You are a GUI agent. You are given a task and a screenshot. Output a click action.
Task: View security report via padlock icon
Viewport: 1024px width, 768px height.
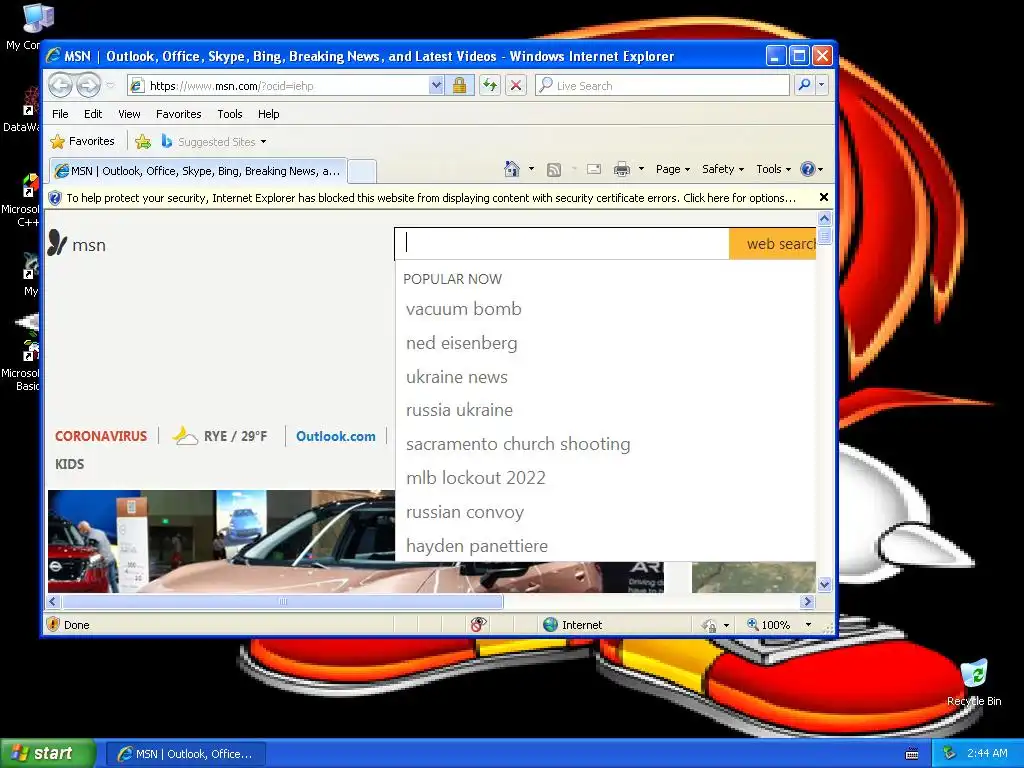coord(460,86)
